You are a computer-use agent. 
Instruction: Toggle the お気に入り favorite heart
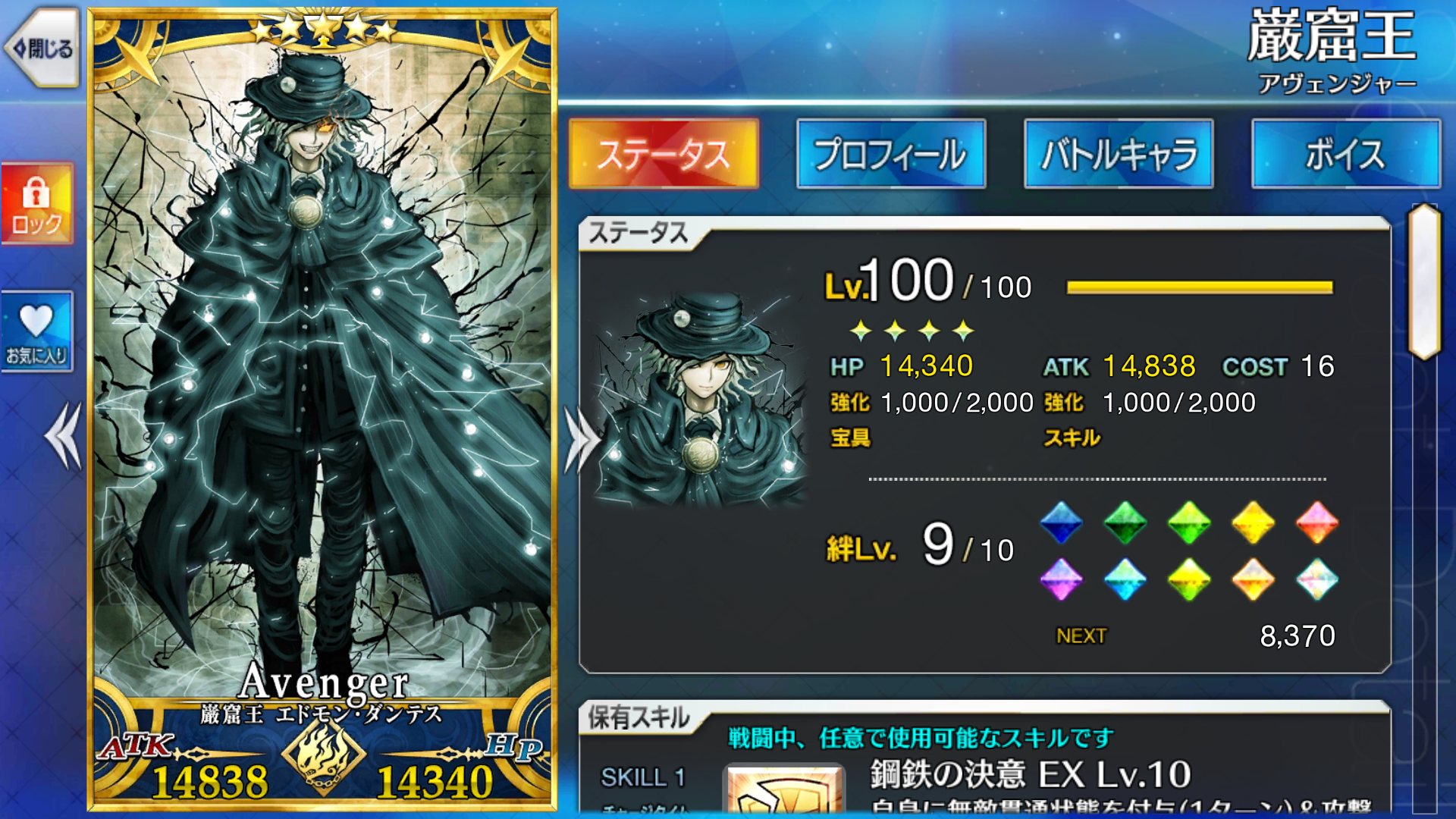click(x=36, y=331)
